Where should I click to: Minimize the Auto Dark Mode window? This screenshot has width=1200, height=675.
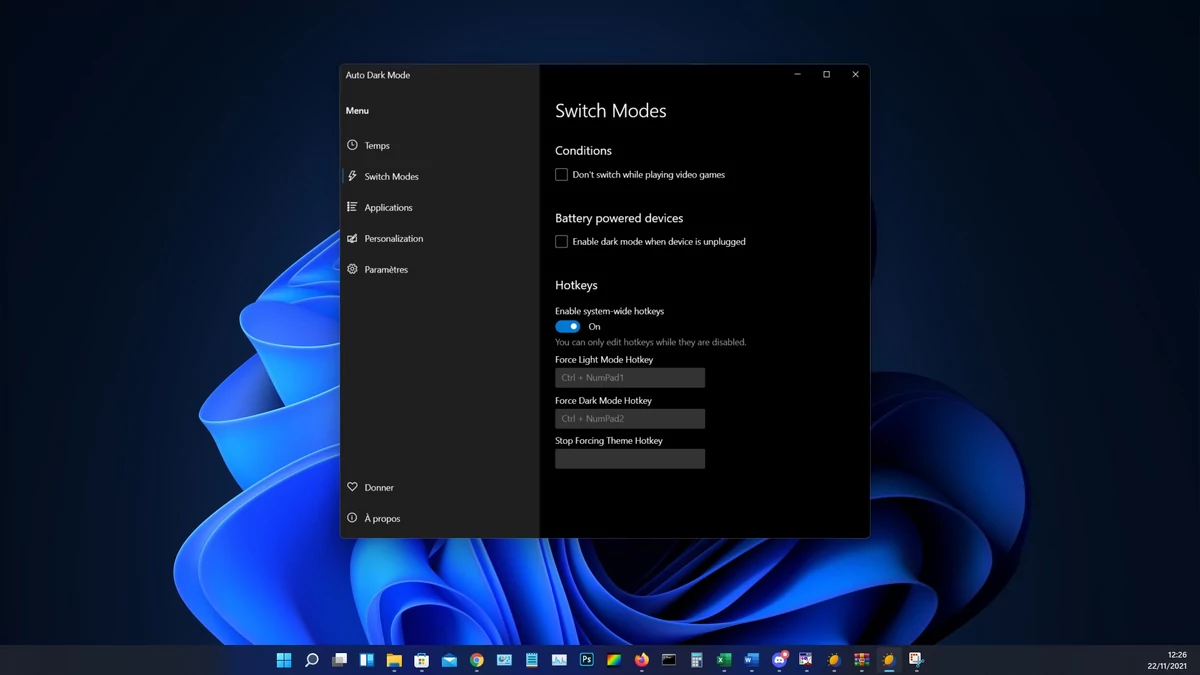click(x=797, y=75)
